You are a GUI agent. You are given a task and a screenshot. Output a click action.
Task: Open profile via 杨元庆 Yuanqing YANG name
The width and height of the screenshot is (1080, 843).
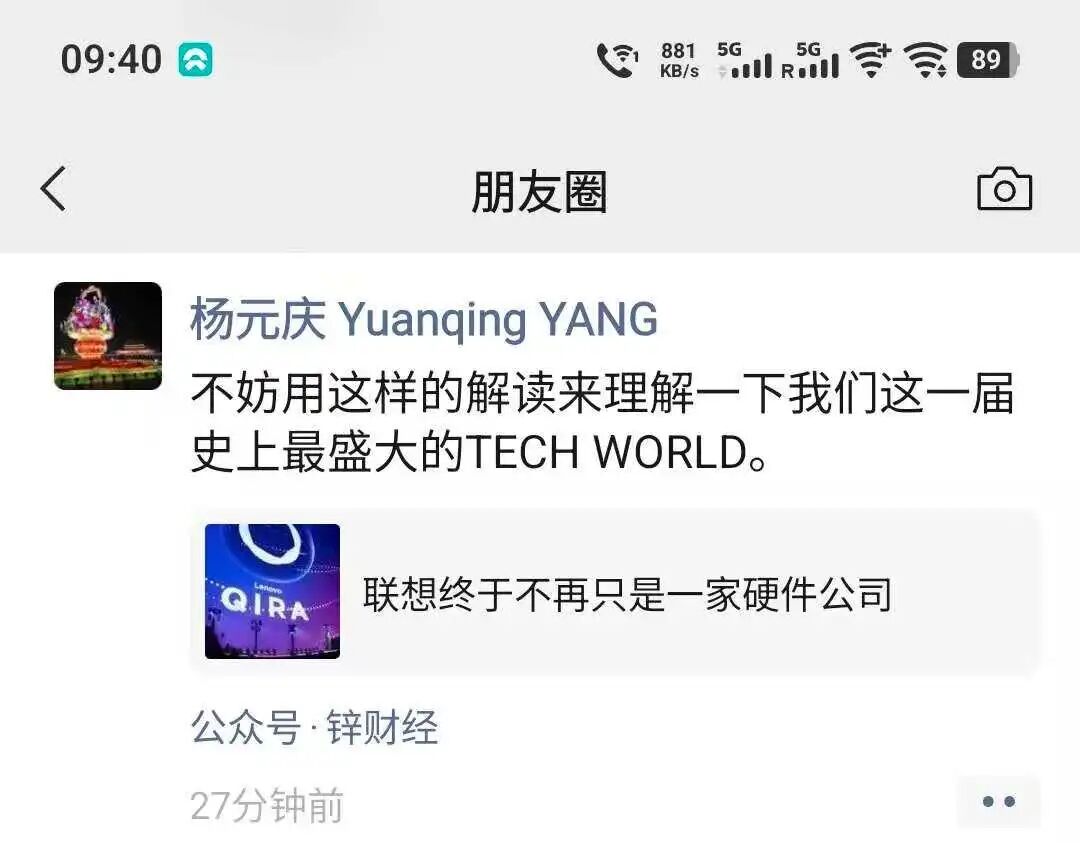point(424,320)
